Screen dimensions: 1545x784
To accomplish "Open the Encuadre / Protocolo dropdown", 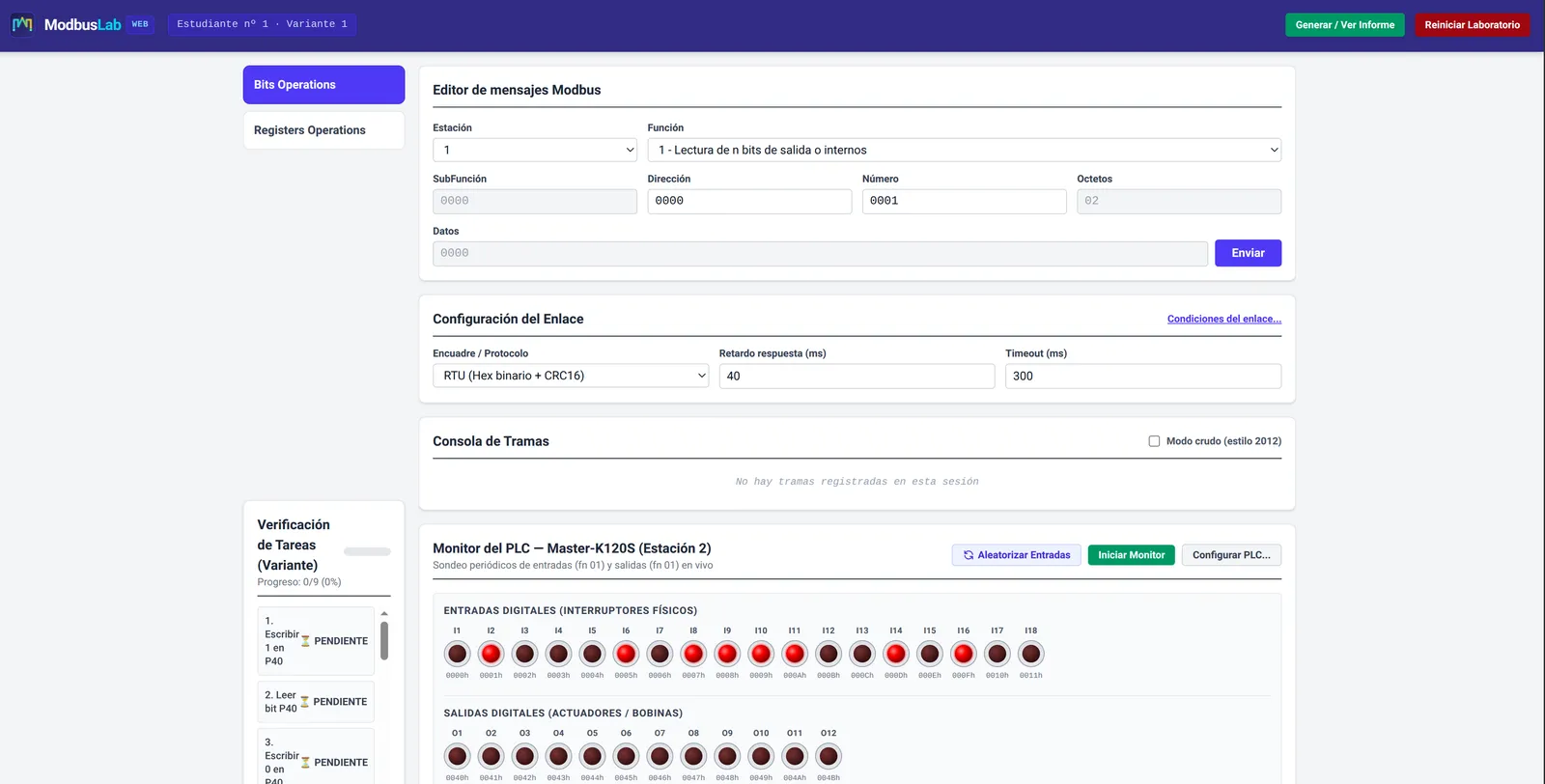I will point(571,376).
